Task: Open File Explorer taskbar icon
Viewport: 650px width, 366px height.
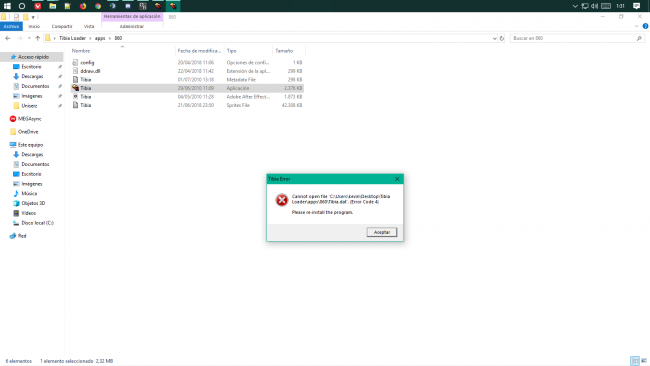Action: (53, 6)
